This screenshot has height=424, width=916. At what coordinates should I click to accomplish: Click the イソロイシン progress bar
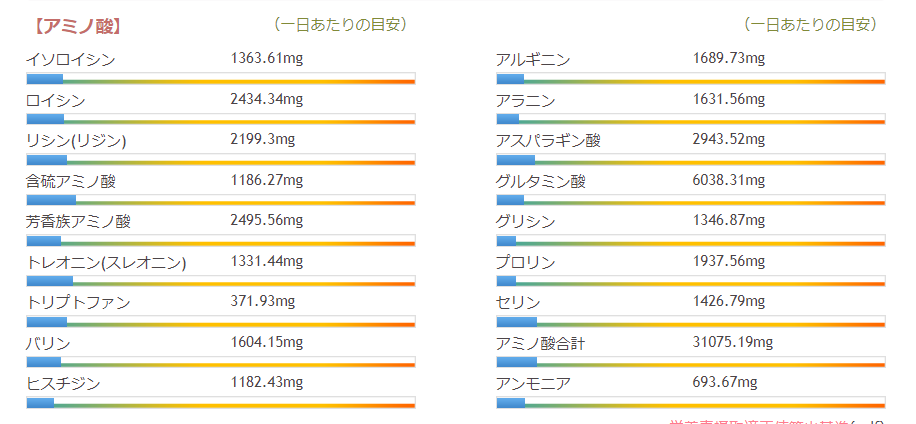tap(220, 79)
